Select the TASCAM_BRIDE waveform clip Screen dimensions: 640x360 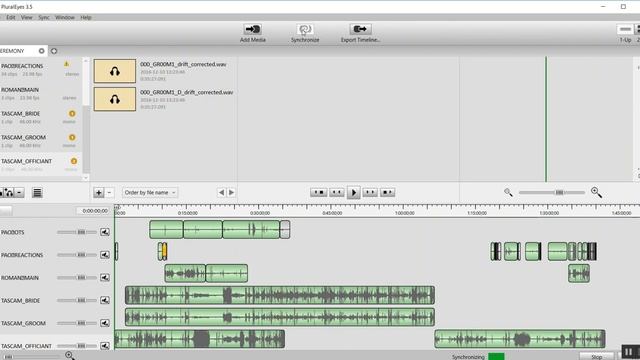(280, 295)
